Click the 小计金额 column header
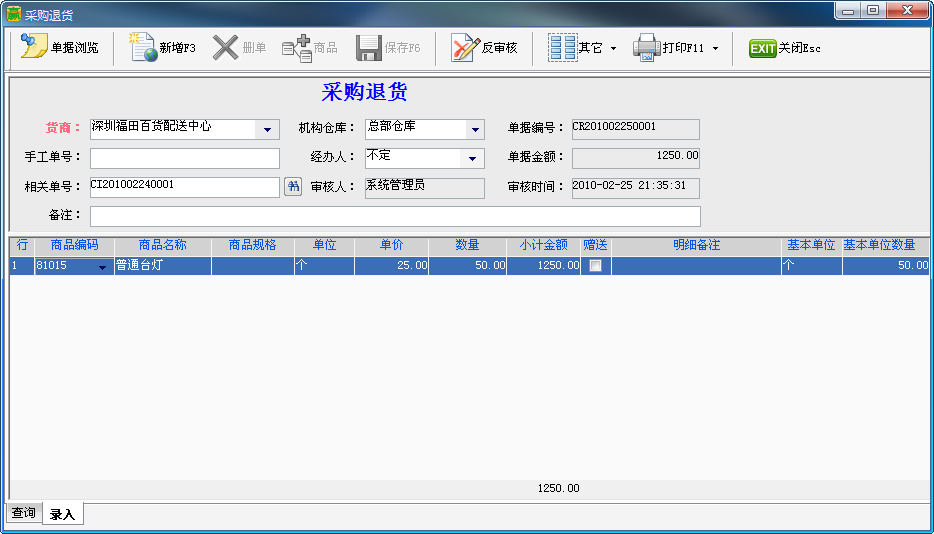The height and width of the screenshot is (534, 934). (x=543, y=245)
